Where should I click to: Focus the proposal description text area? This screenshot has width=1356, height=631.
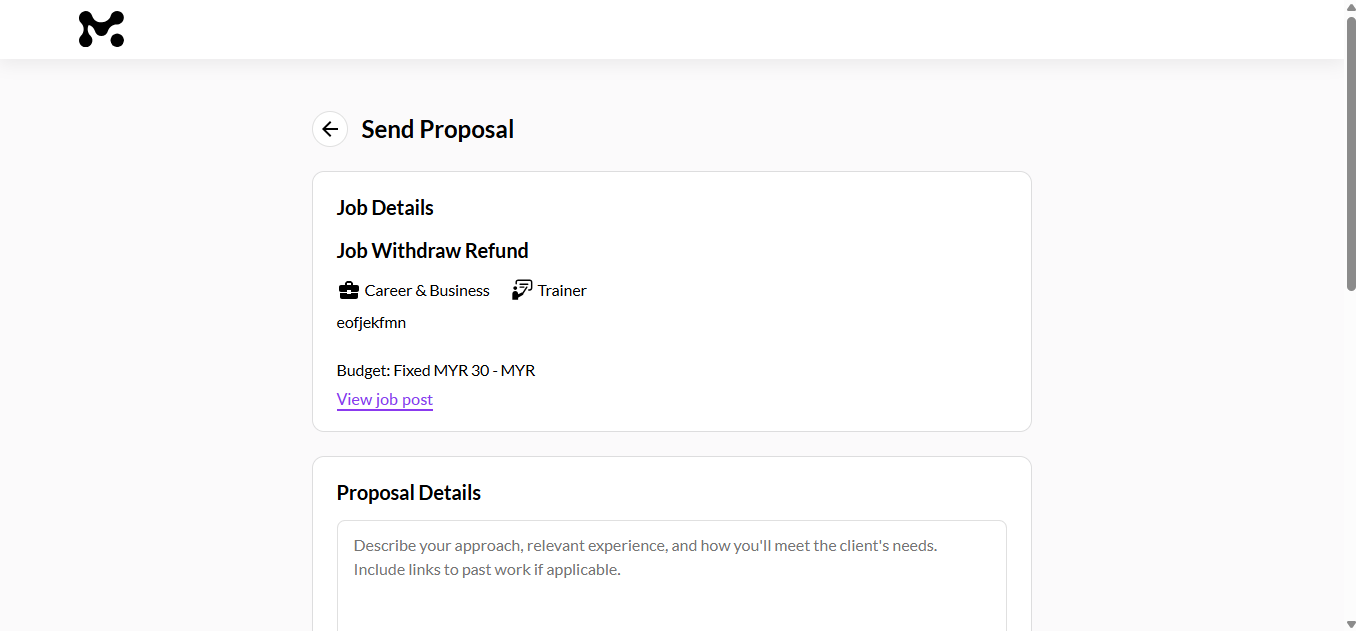click(671, 580)
